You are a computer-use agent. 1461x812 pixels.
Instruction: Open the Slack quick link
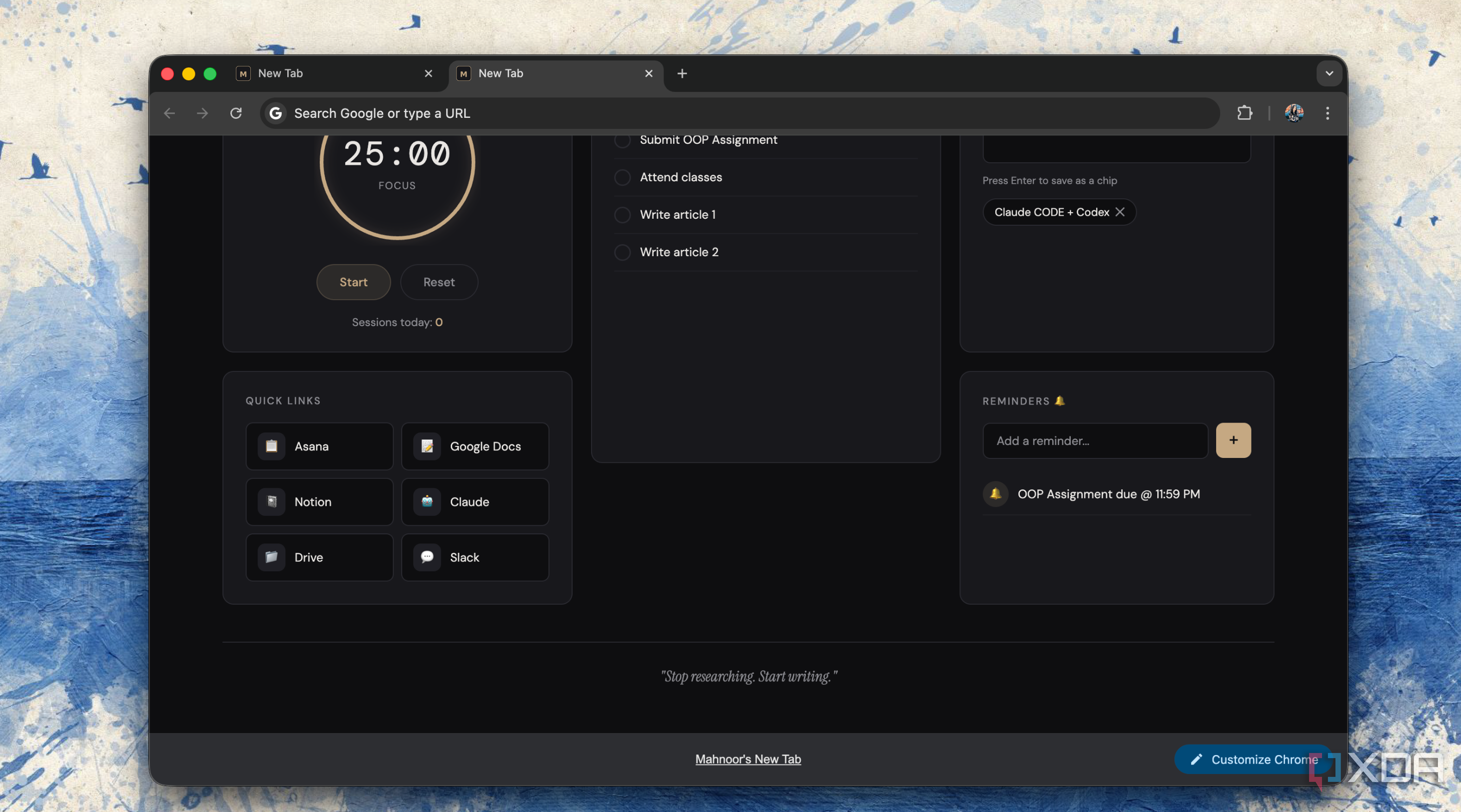[475, 557]
